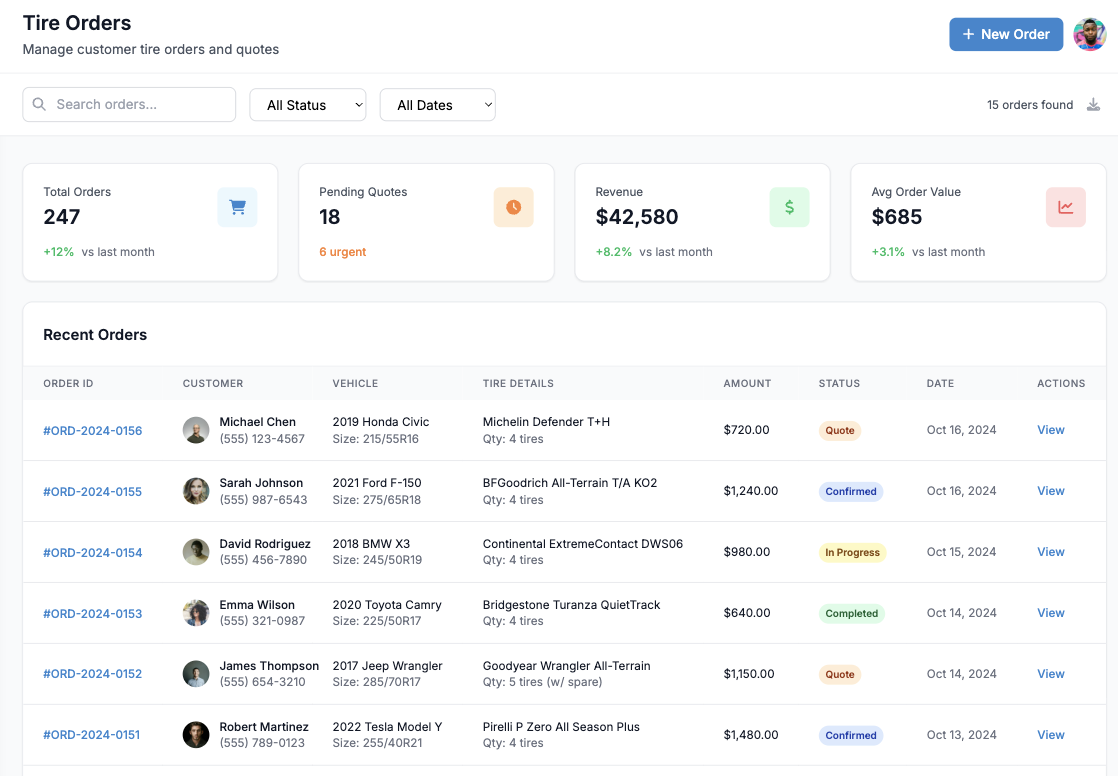The width and height of the screenshot is (1118, 776).
Task: Click the chart icon on Avg Order Value card
Action: [x=1065, y=207]
